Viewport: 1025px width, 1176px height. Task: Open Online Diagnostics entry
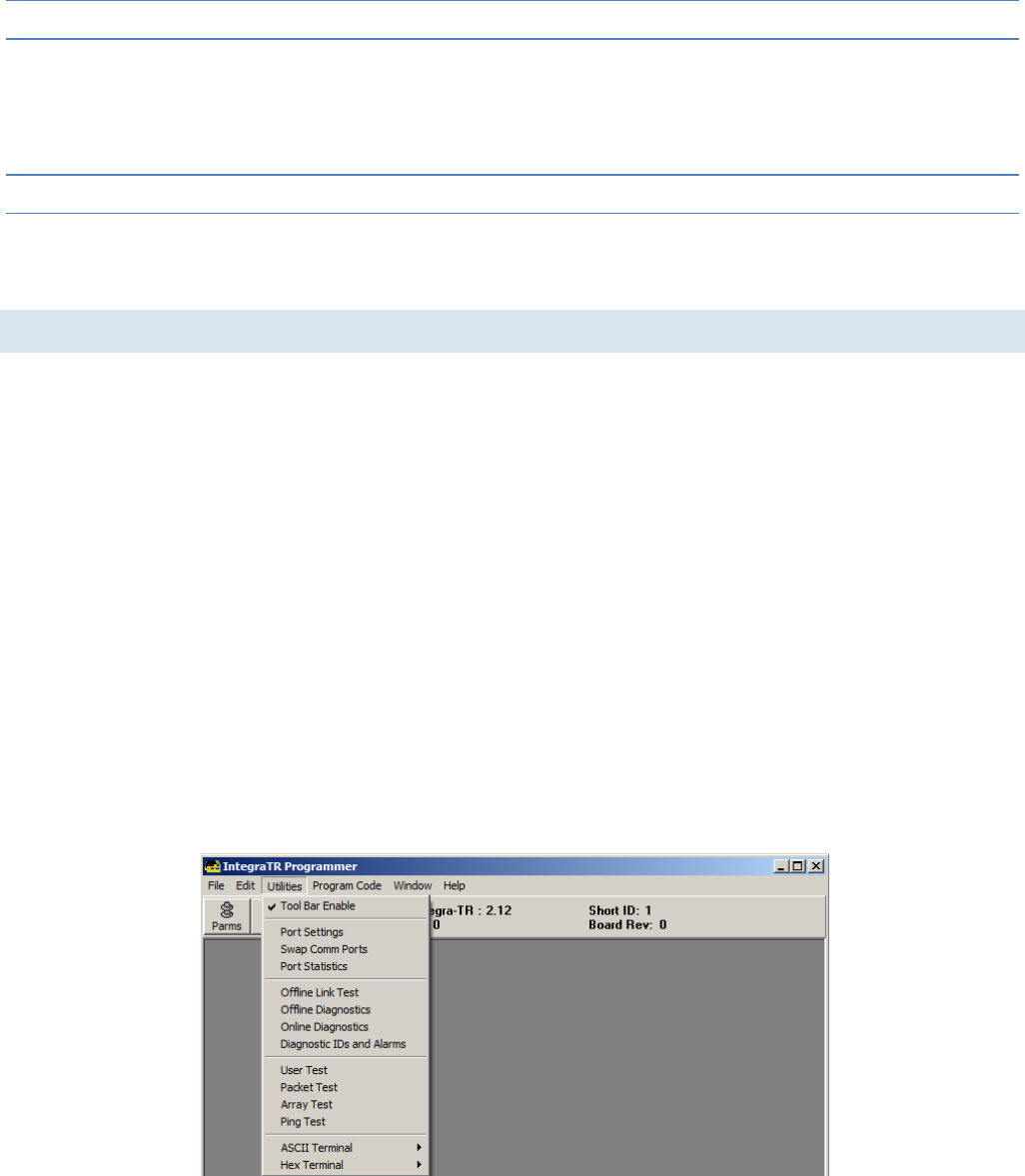click(x=346, y=1027)
